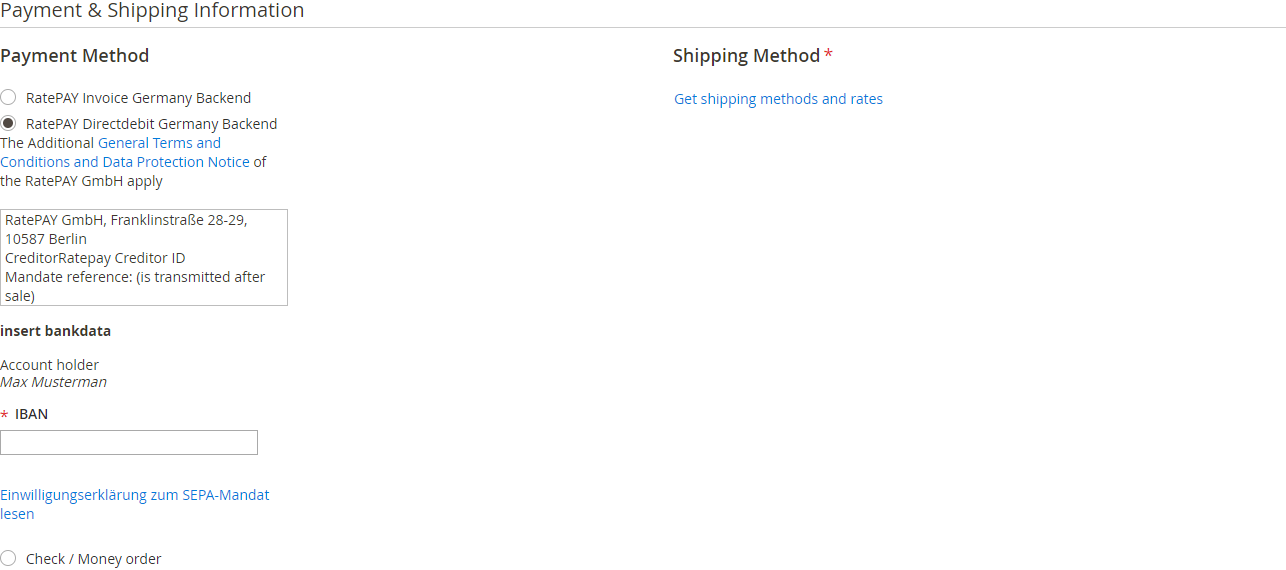1286x570 pixels.
Task: Click the Payment & Shipping Information section title
Action: (x=152, y=11)
